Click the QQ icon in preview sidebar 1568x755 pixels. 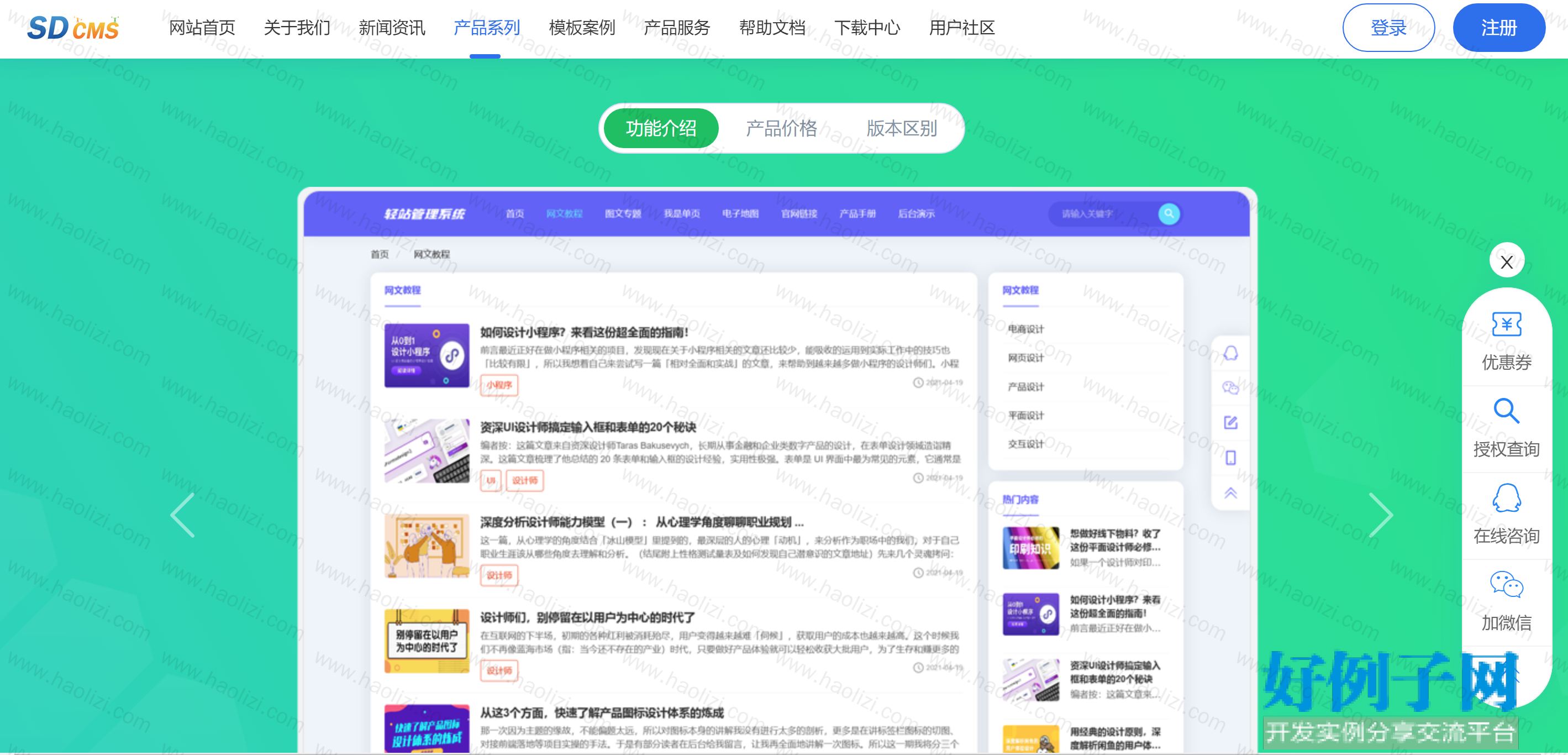(1230, 353)
